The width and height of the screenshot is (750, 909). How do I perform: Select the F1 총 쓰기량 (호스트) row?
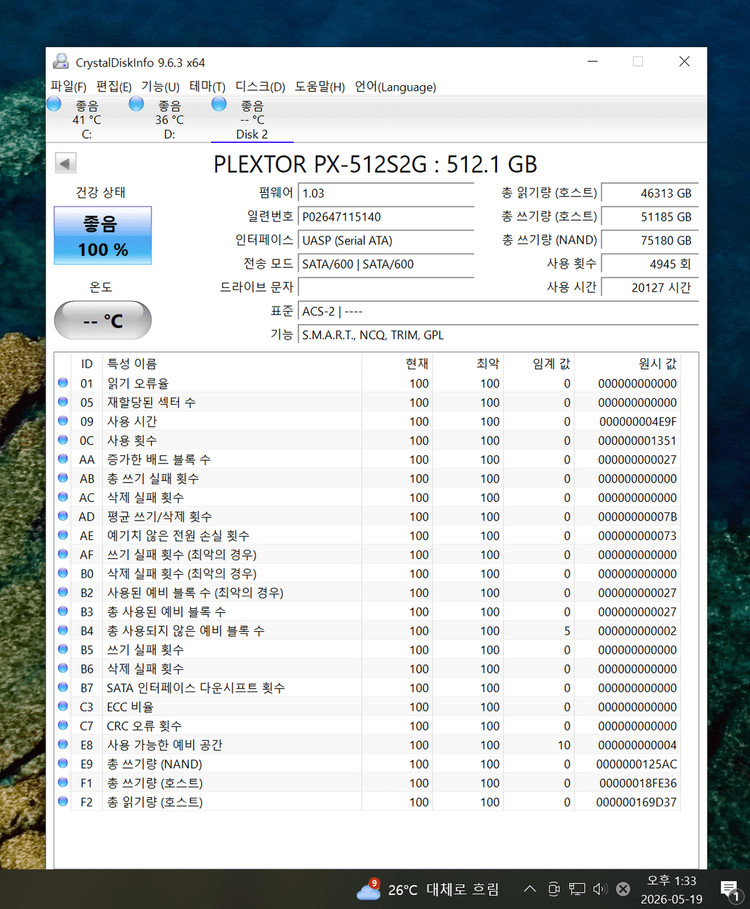click(x=367, y=783)
